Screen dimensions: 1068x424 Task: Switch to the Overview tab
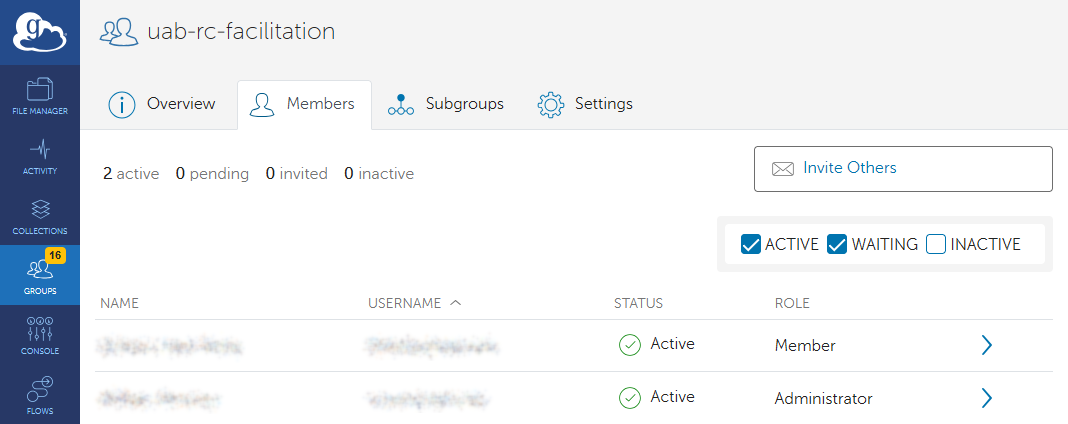click(162, 104)
